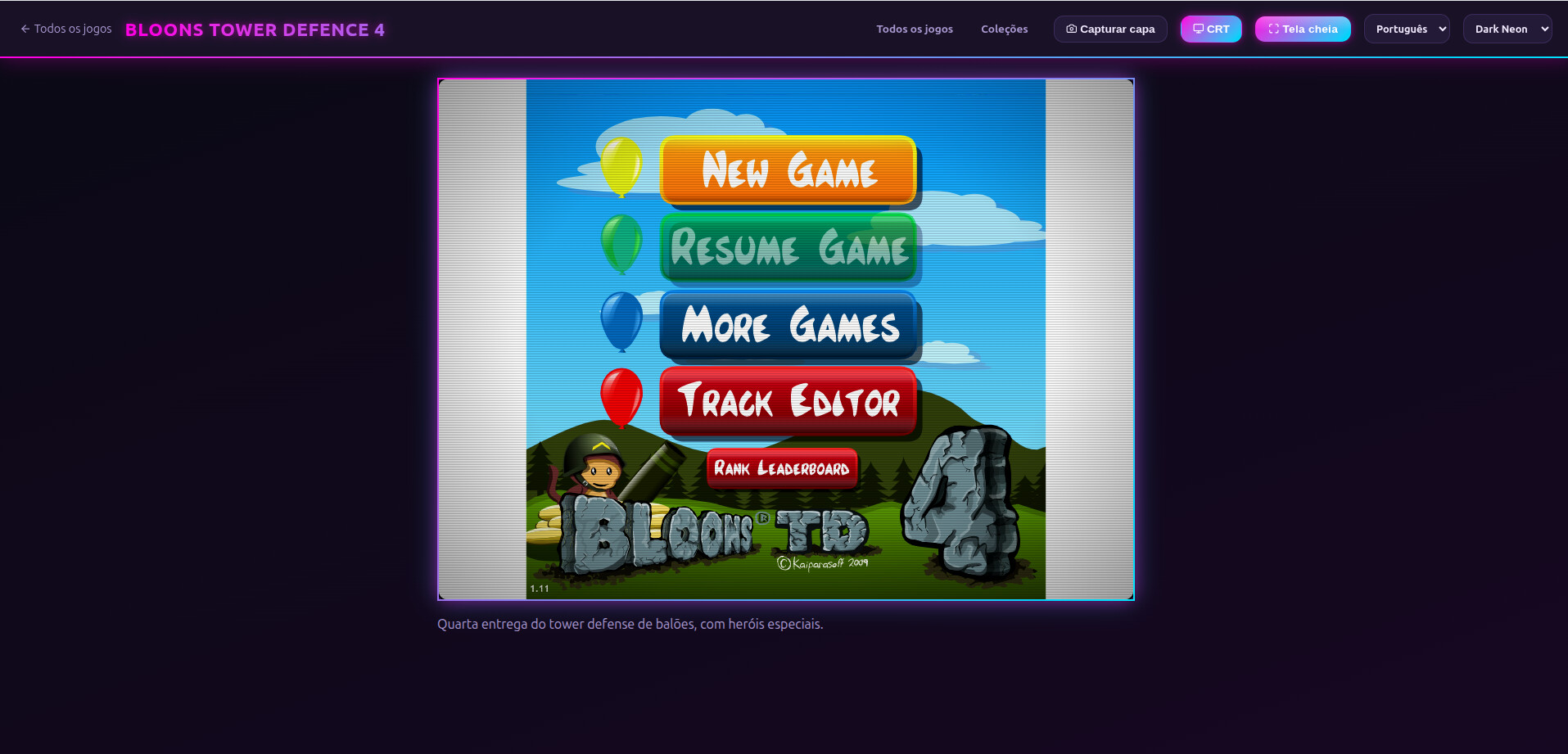The width and height of the screenshot is (1568, 754).
Task: Open the Track Editor
Action: (789, 401)
